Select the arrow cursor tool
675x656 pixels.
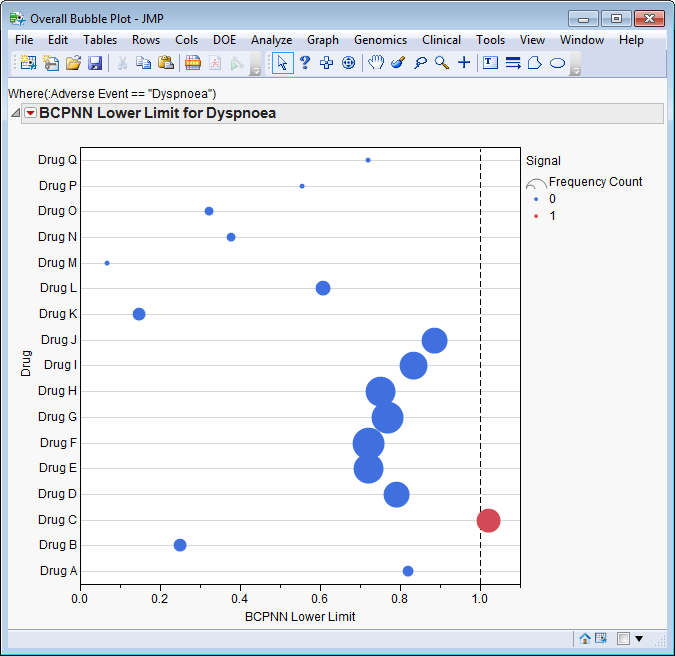click(282, 63)
